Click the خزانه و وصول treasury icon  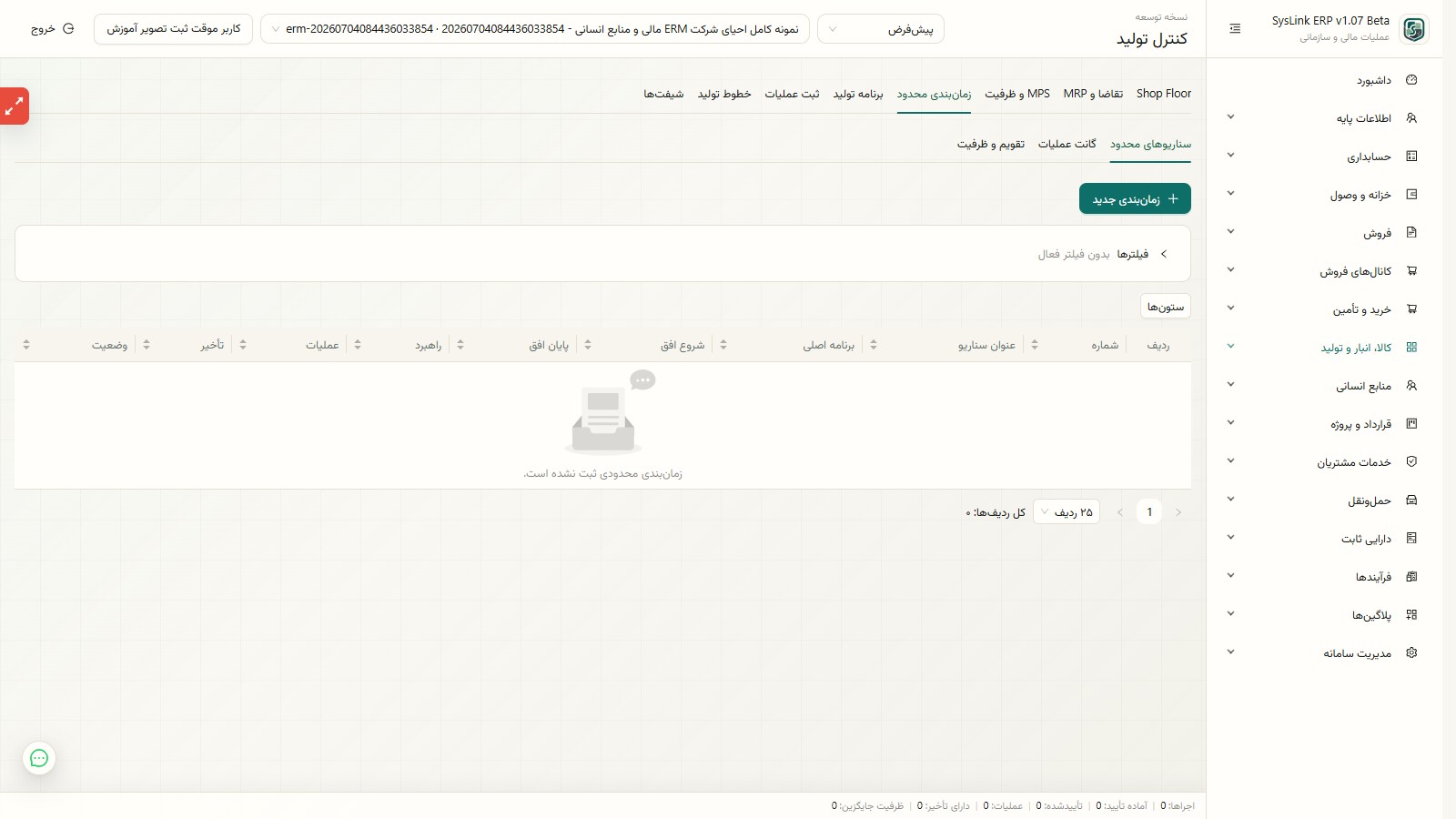point(1411,195)
